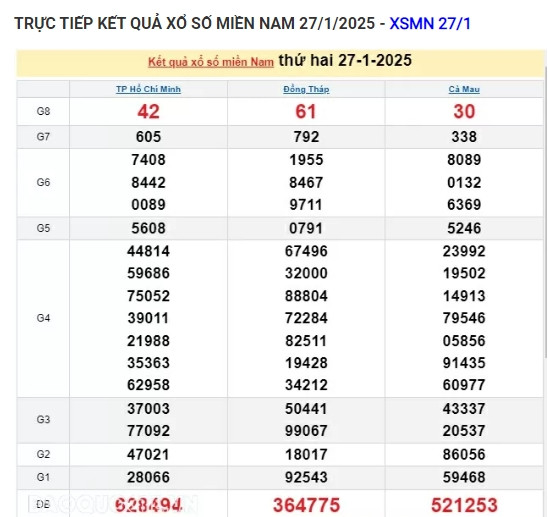Select G5 number 5608
This screenshot has height=517, width=548.
coord(149,228)
